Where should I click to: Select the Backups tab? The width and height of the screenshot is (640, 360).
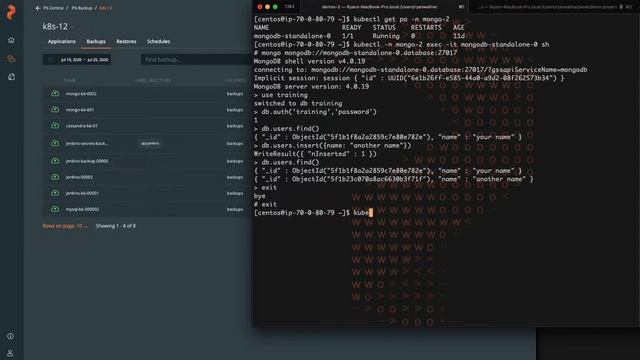(x=96, y=42)
